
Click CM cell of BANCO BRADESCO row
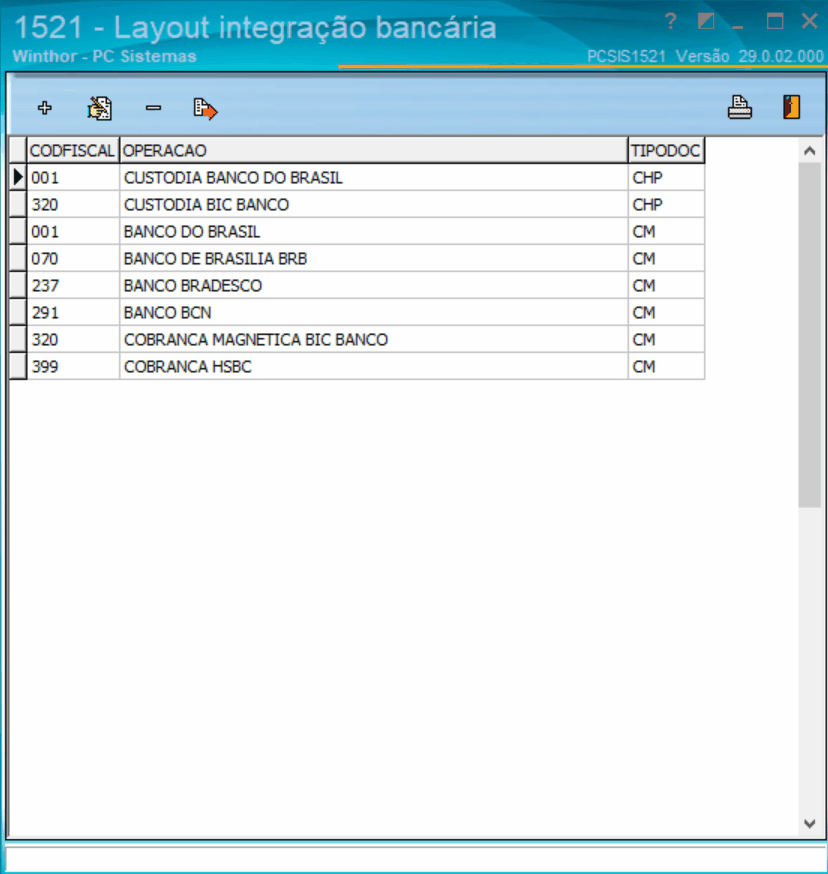[666, 285]
